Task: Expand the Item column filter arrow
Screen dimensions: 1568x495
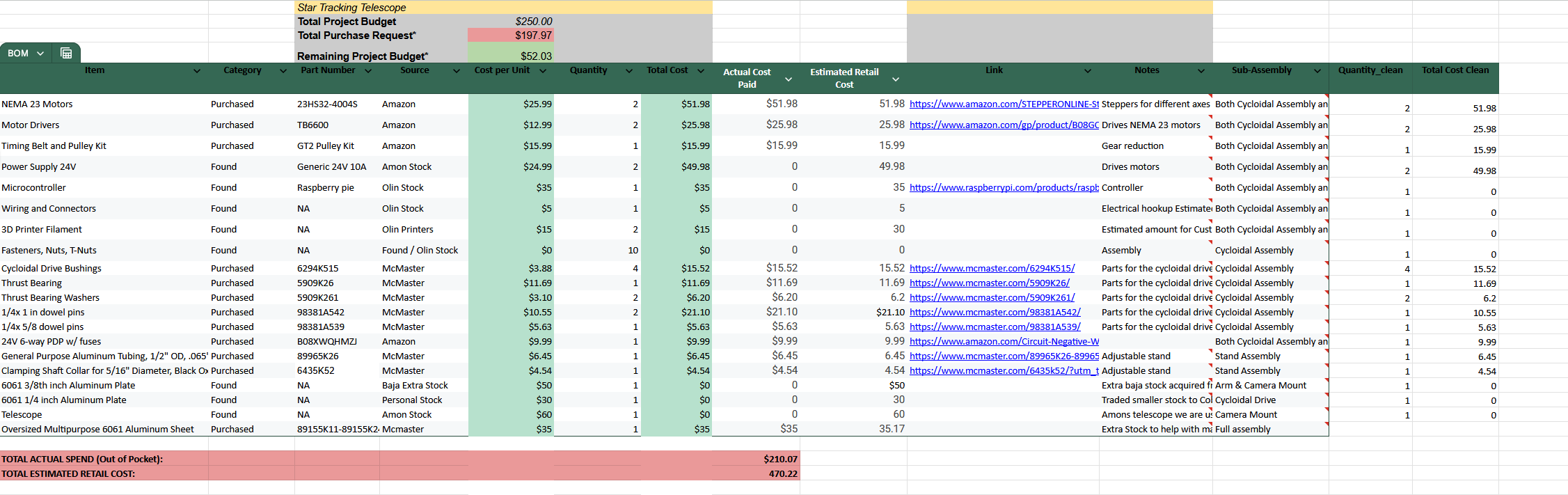Action: point(197,71)
